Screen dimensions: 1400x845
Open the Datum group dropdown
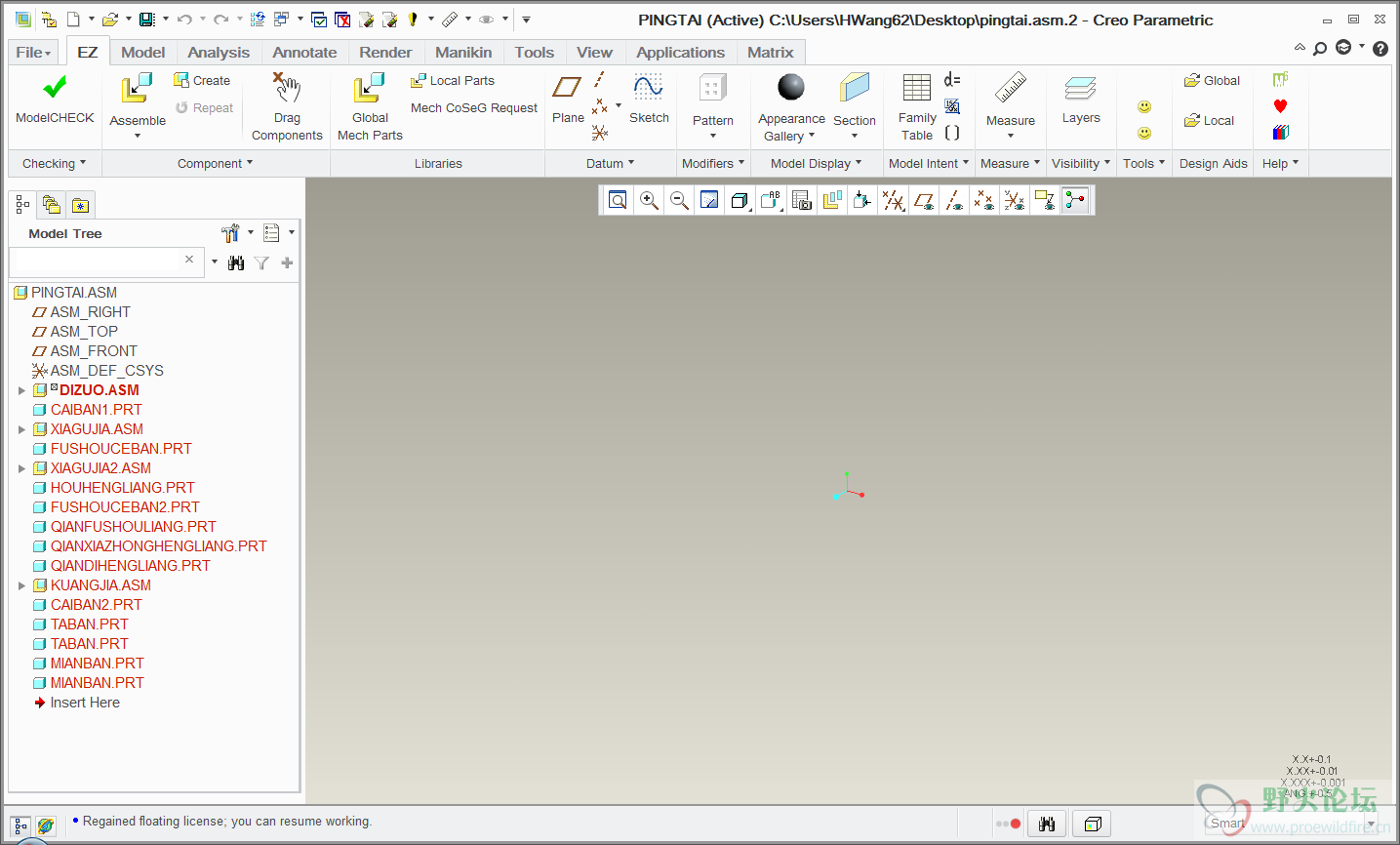610,163
